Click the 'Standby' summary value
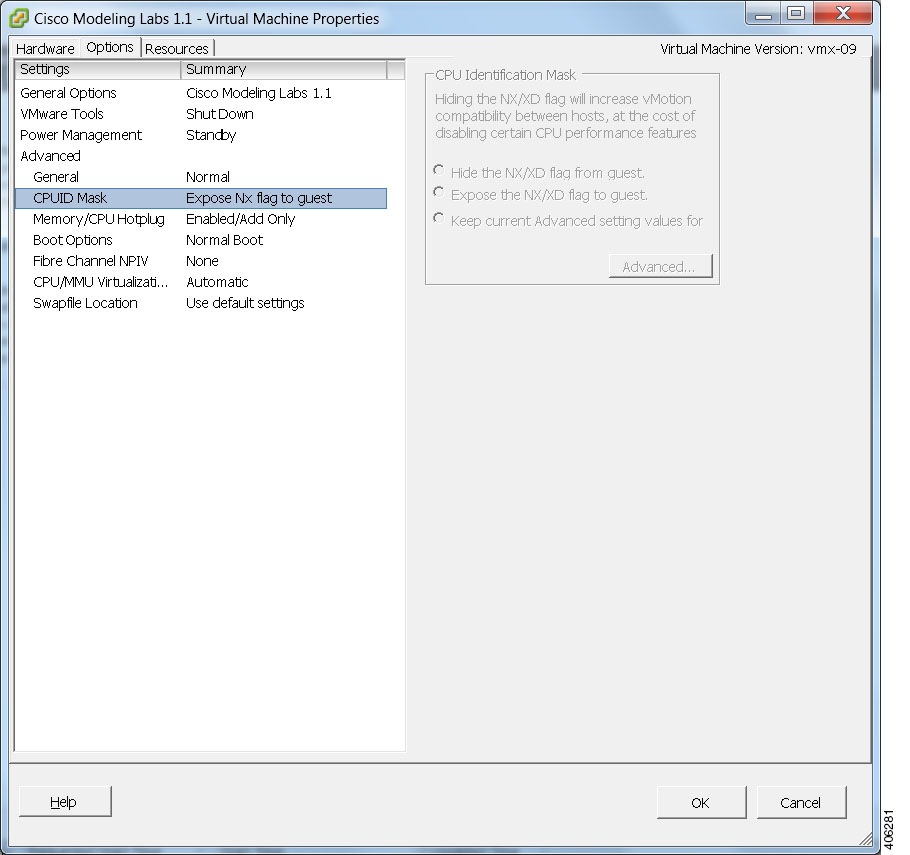The width and height of the screenshot is (910, 855). tap(211, 135)
